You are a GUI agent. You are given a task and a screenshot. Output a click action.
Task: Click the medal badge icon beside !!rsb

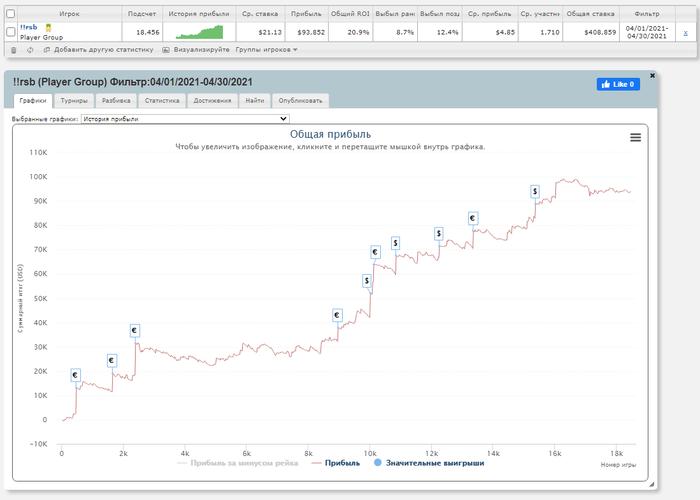tap(49, 28)
